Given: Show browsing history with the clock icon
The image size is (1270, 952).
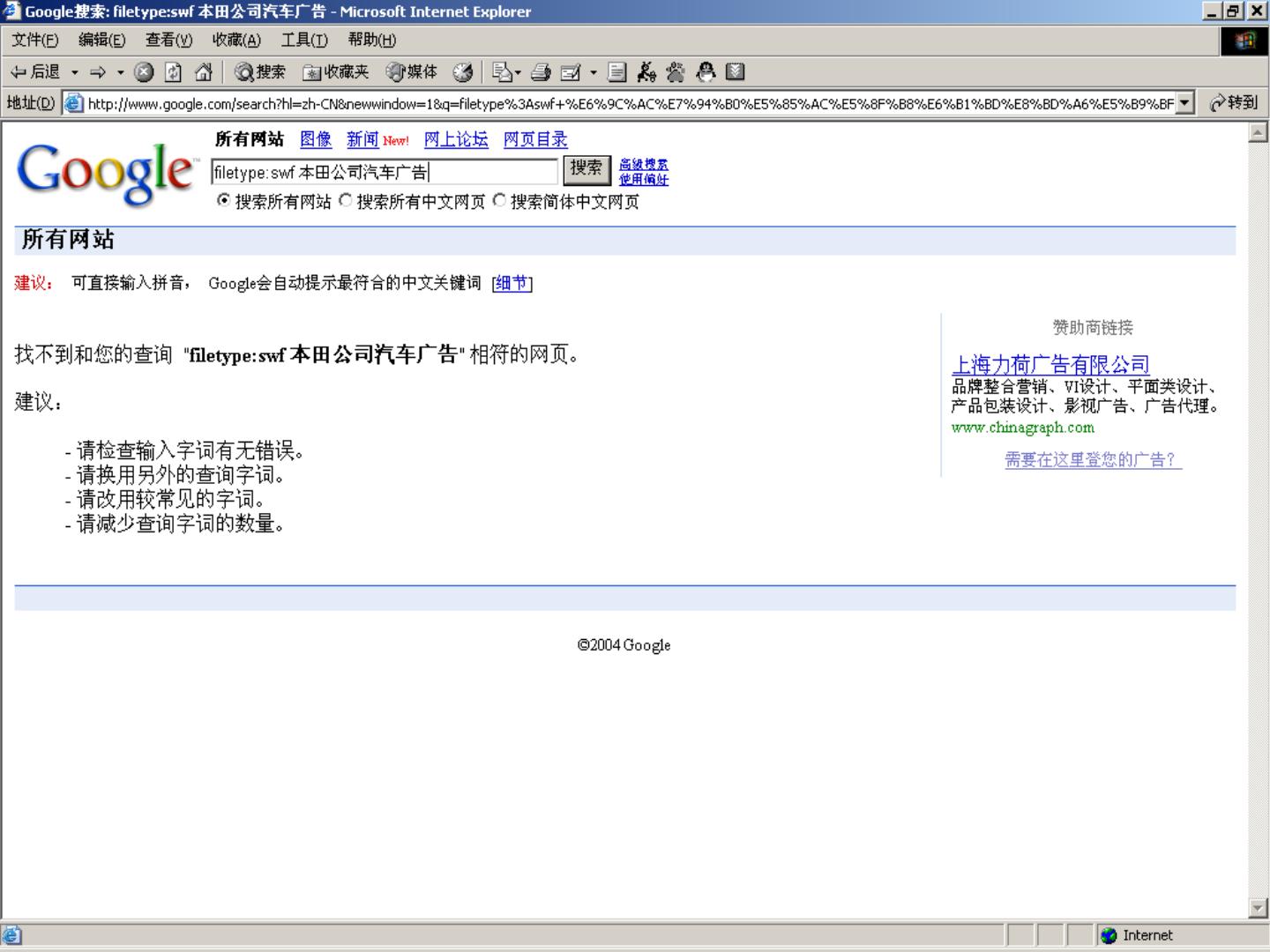Looking at the screenshot, I should 463,72.
